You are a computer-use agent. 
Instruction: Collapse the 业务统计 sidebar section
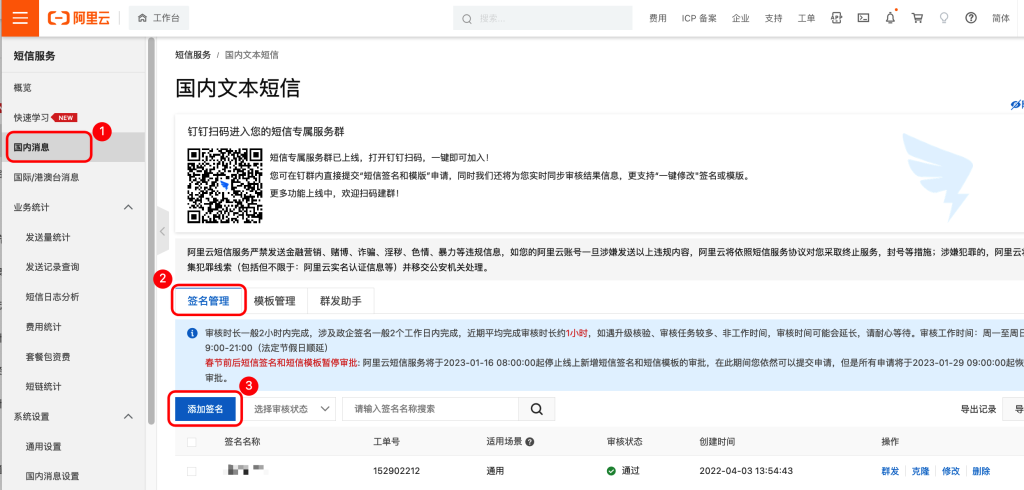coord(128,207)
